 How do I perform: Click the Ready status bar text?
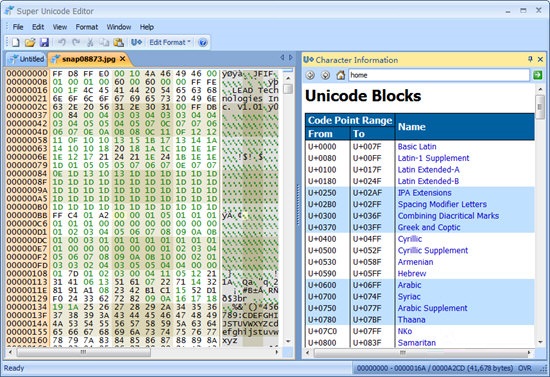tap(14, 368)
